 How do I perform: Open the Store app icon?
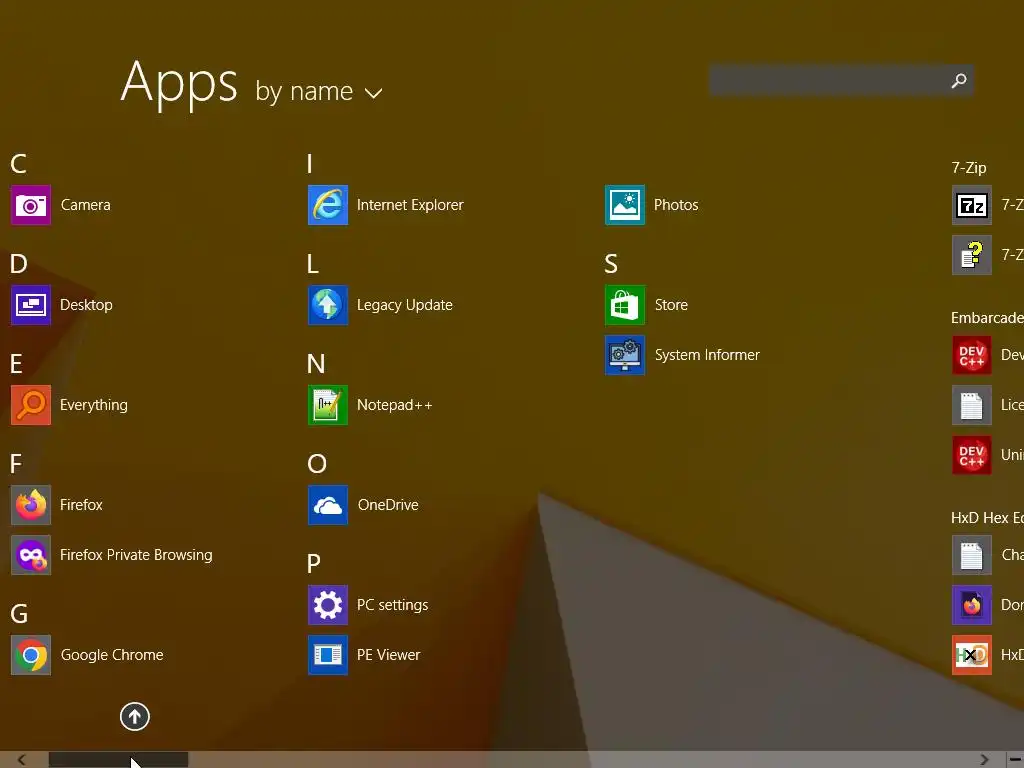tap(625, 305)
